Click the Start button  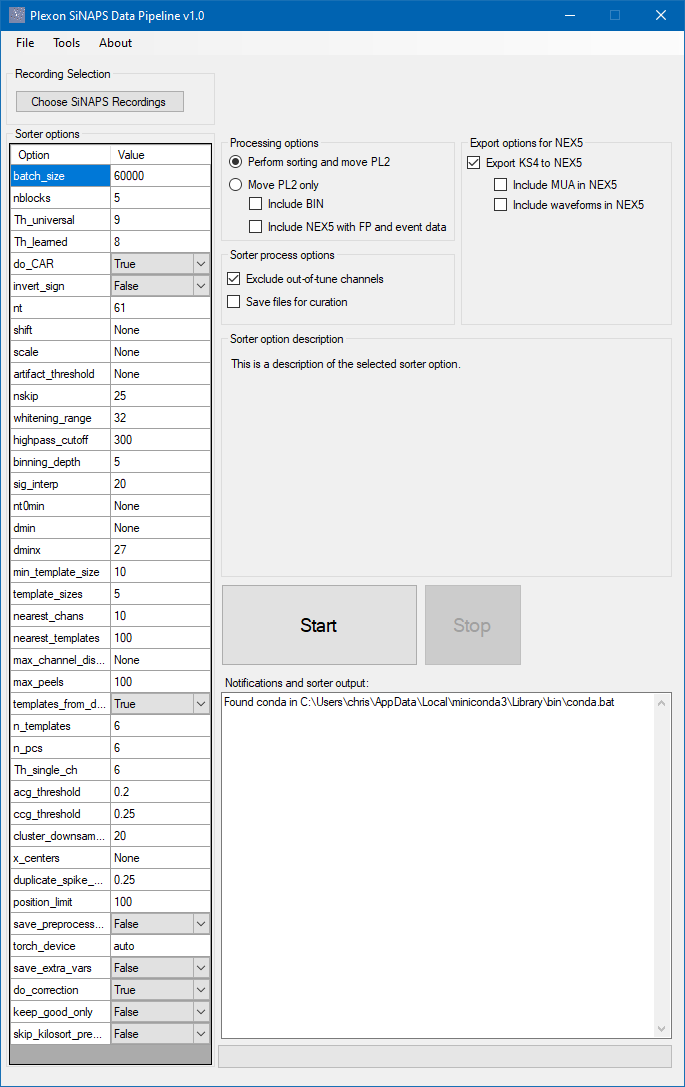319,625
